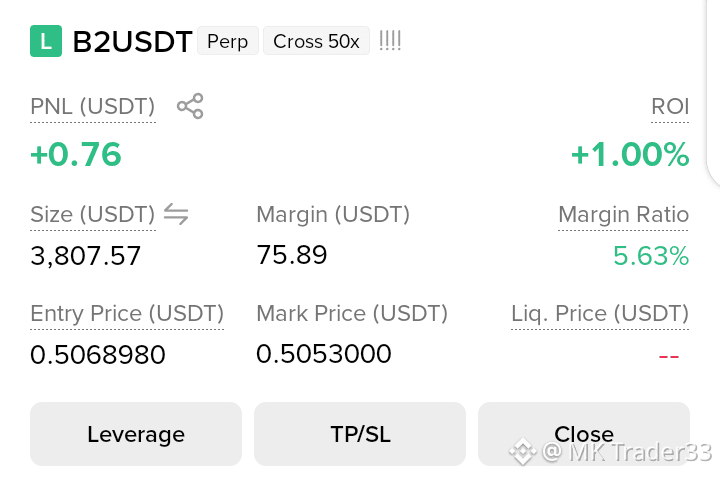Viewport: 720px width, 477px height.
Task: Open the B2USDT pair title
Action: coord(132,42)
